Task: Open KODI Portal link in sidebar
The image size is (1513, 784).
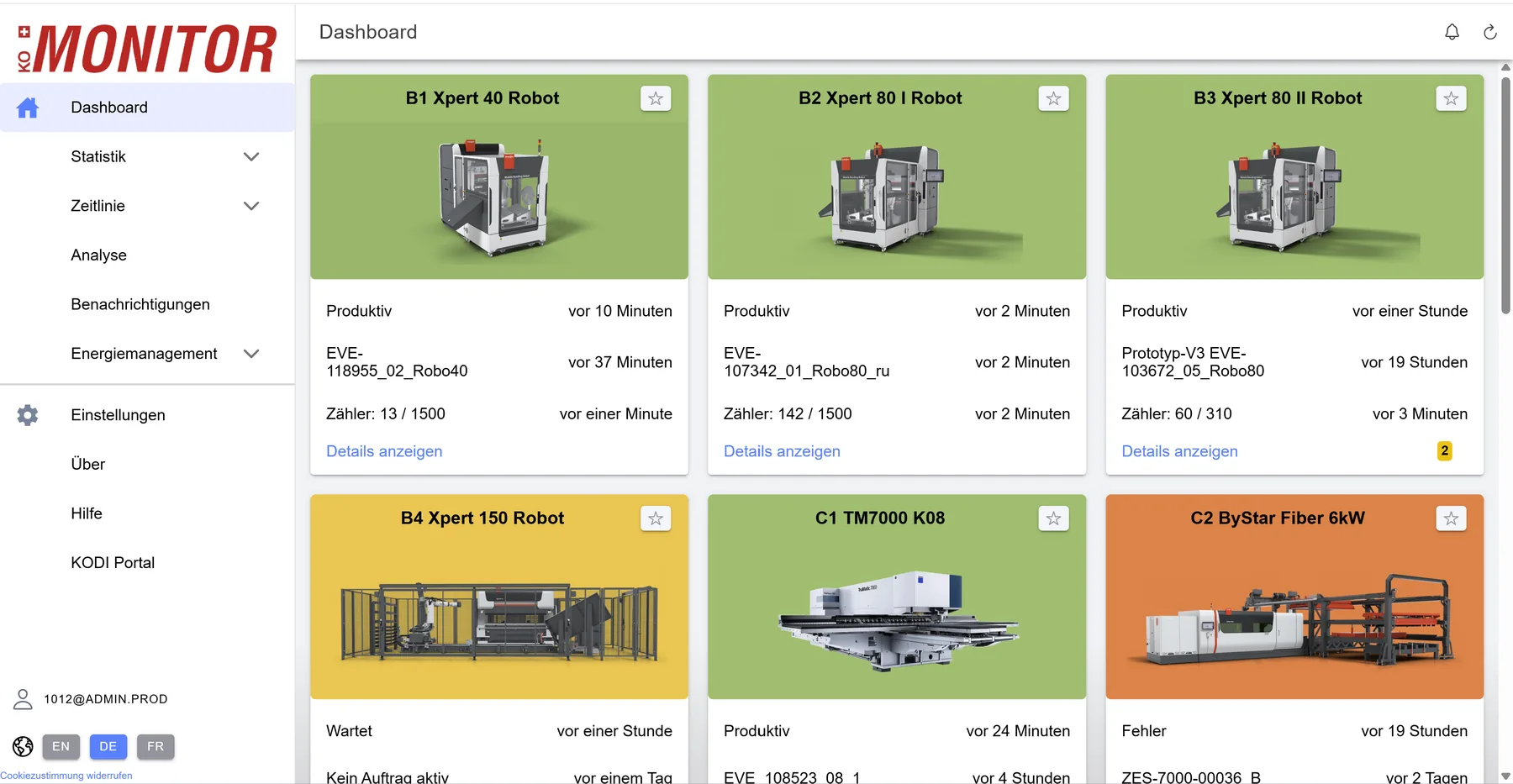Action: pyautogui.click(x=147, y=563)
